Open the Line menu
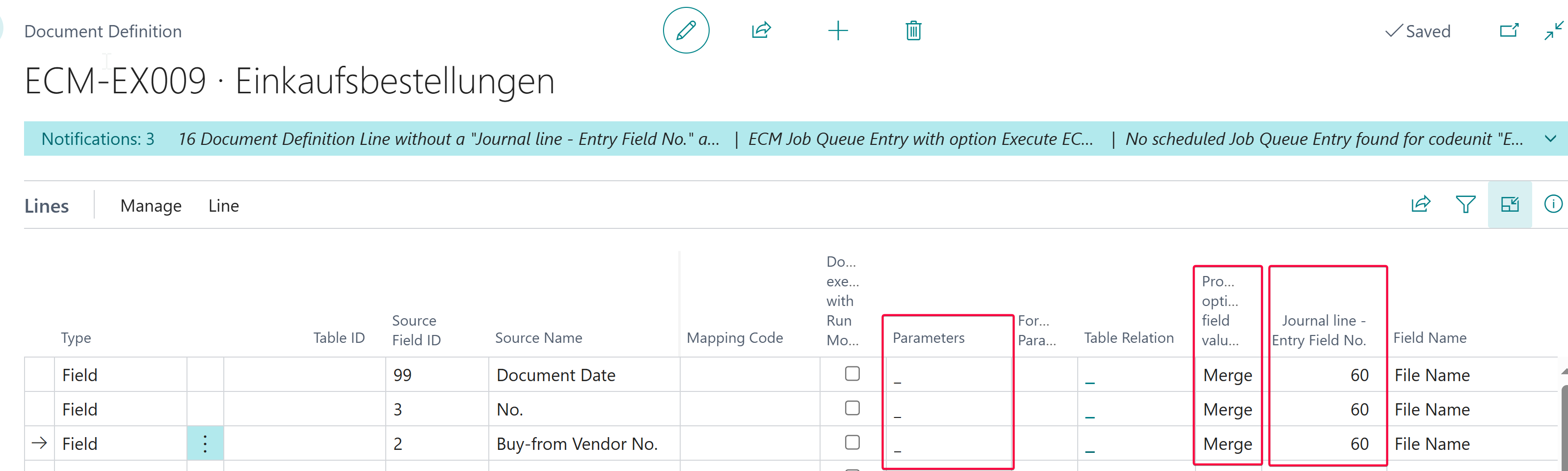 coord(223,206)
